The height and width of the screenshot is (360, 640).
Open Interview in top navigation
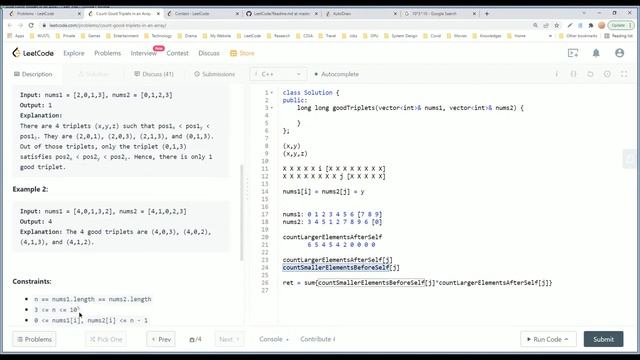pos(144,53)
